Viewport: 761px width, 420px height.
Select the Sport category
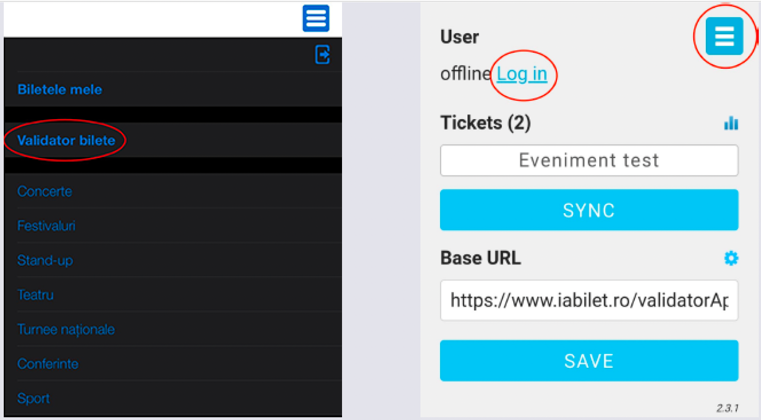click(34, 398)
